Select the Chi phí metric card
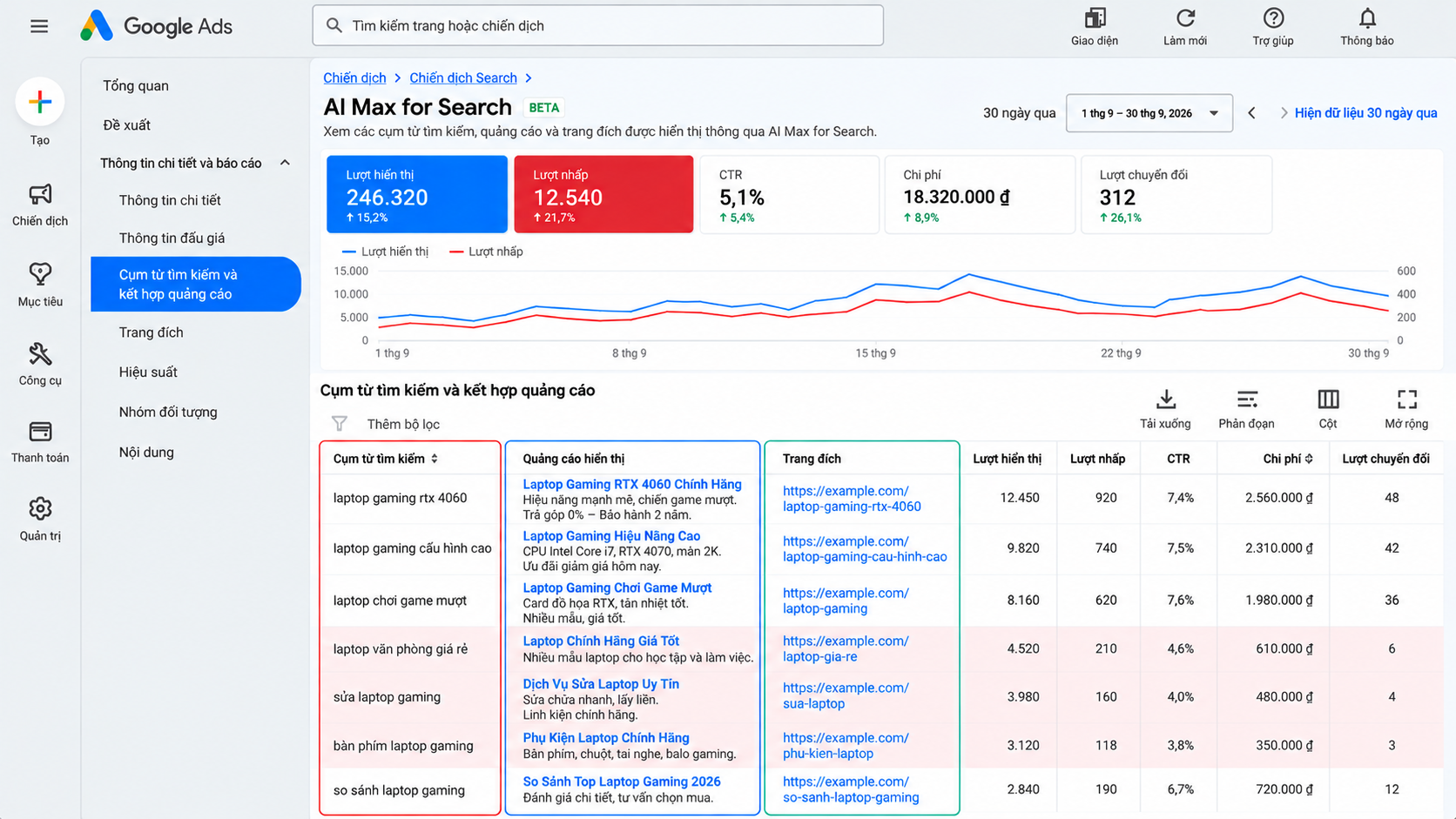The height and width of the screenshot is (819, 1456). pos(980,194)
